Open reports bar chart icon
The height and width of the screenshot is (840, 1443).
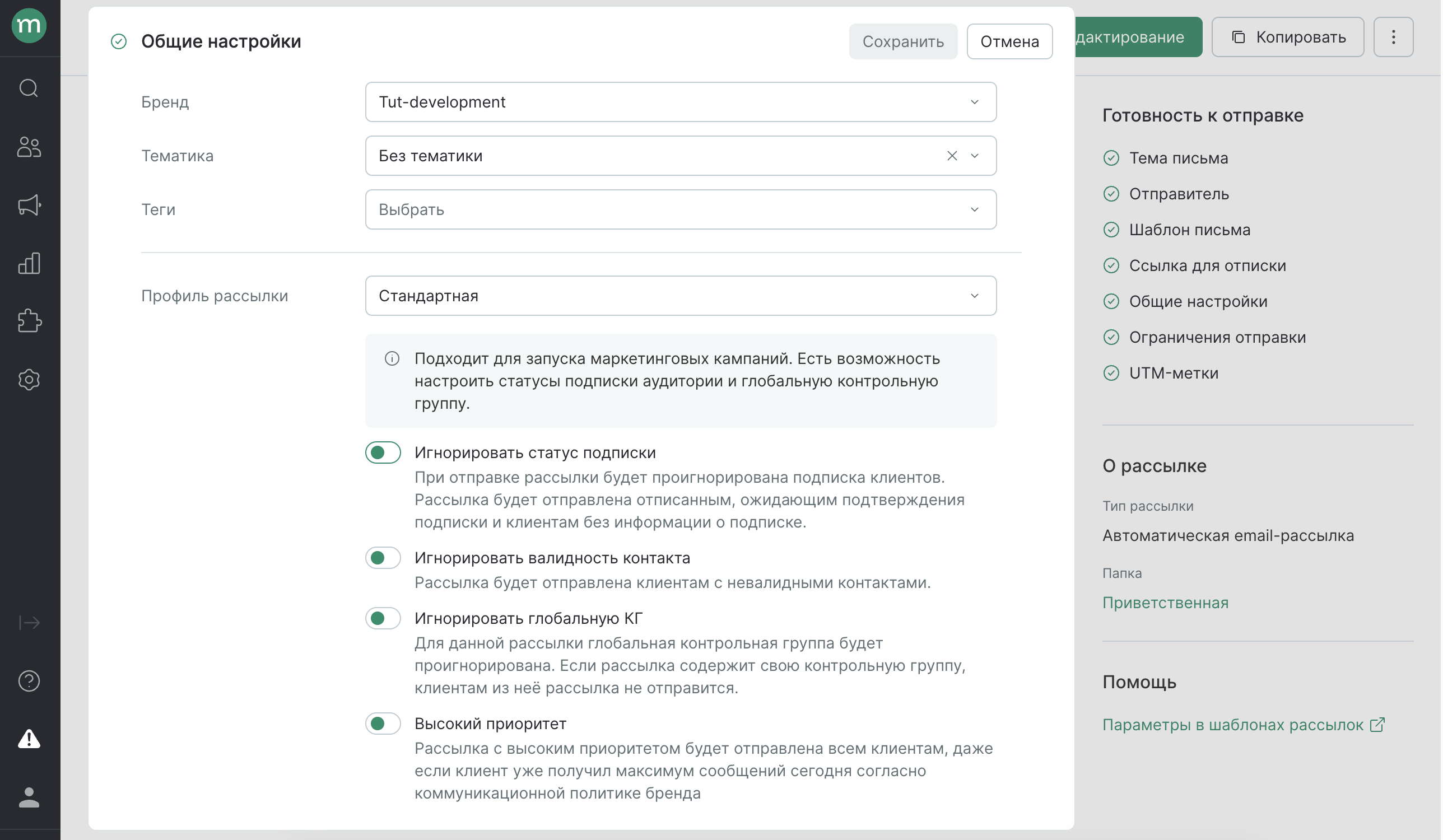[x=29, y=263]
